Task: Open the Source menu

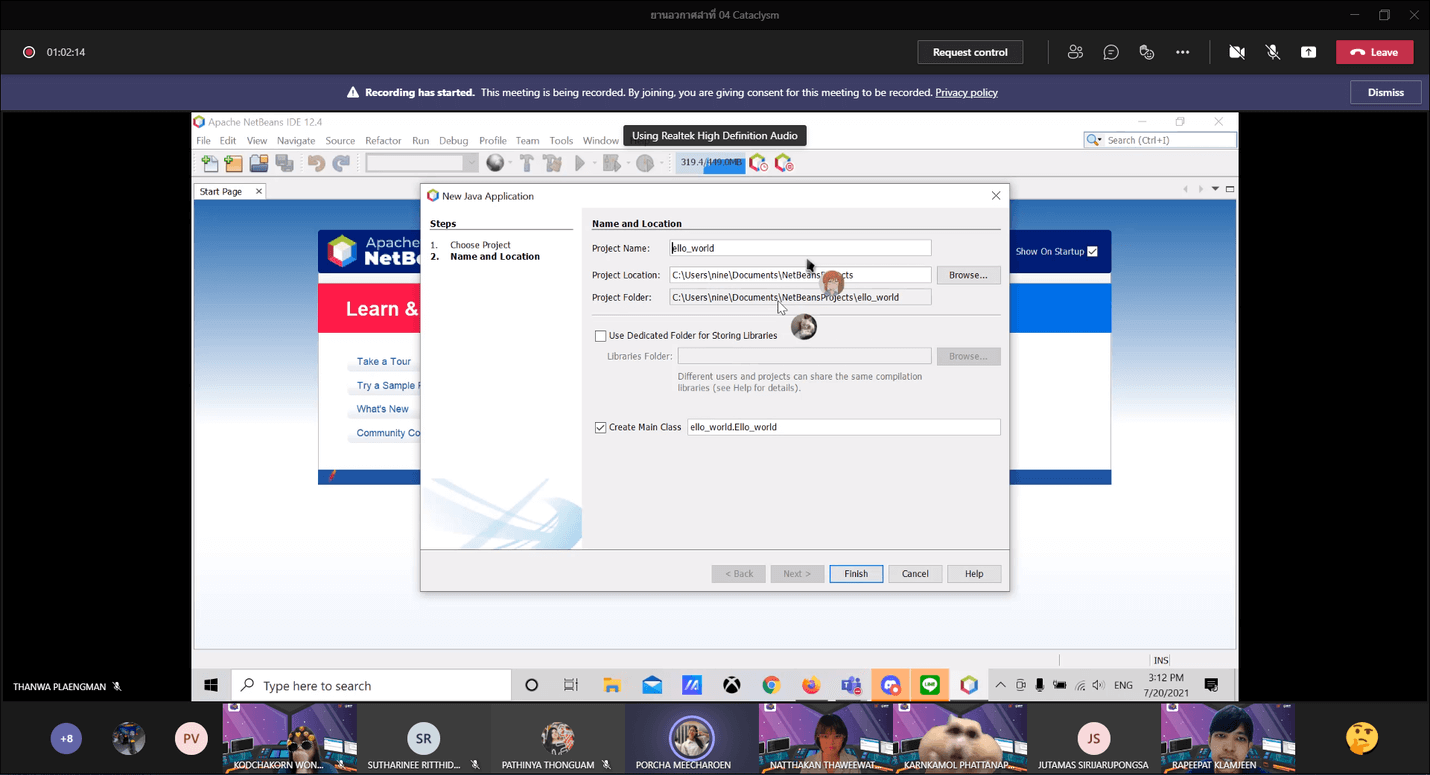Action: click(340, 141)
